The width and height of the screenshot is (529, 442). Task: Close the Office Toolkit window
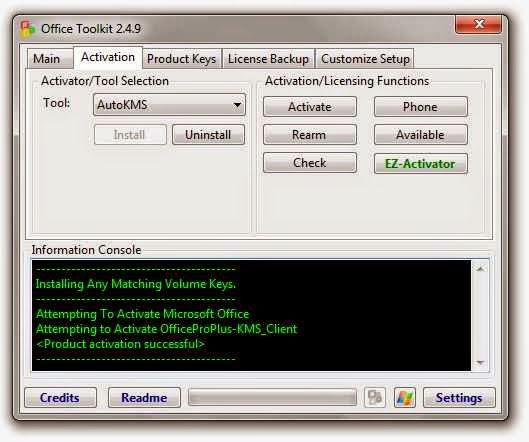tap(478, 24)
